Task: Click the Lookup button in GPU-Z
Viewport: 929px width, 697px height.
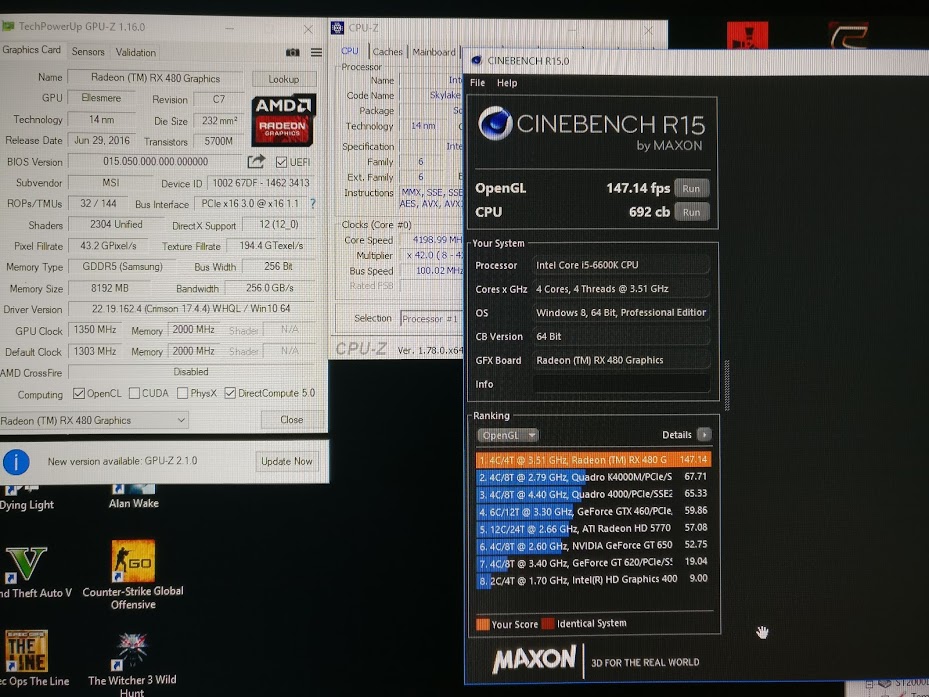Action: [x=284, y=79]
